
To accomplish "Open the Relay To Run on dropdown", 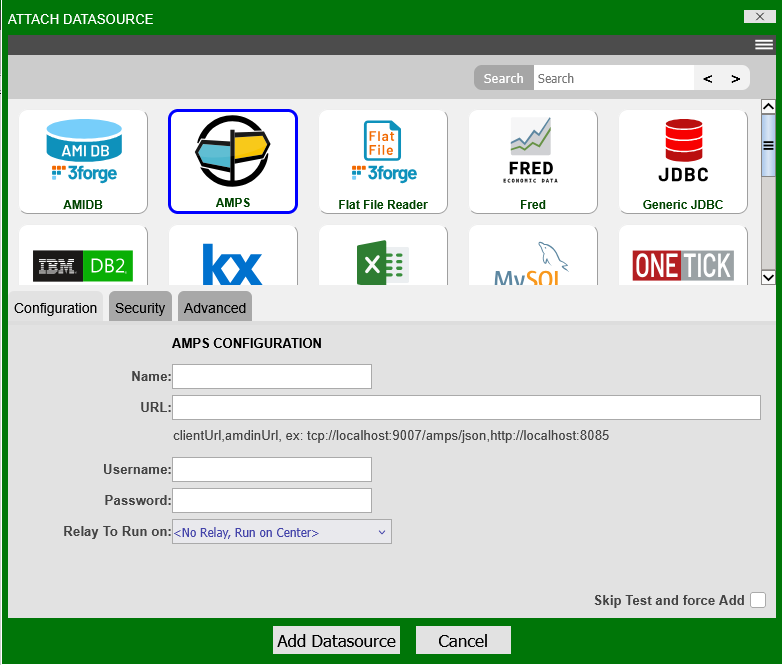I will (281, 532).
